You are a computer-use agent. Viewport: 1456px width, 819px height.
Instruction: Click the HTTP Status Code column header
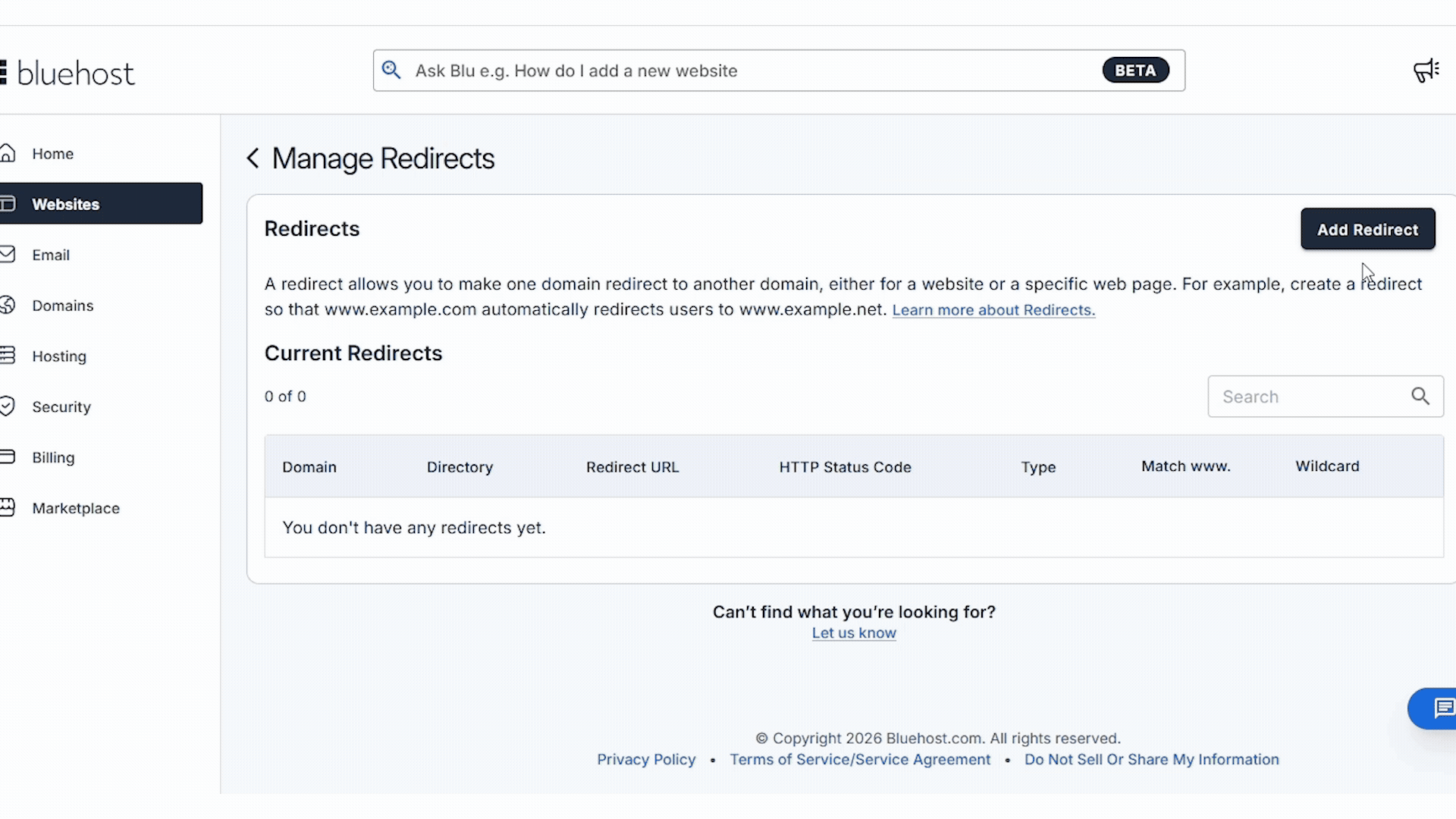click(x=845, y=467)
